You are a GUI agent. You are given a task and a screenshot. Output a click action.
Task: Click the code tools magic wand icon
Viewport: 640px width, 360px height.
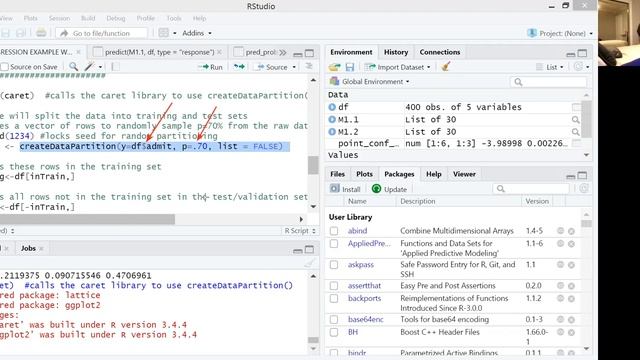[89, 67]
